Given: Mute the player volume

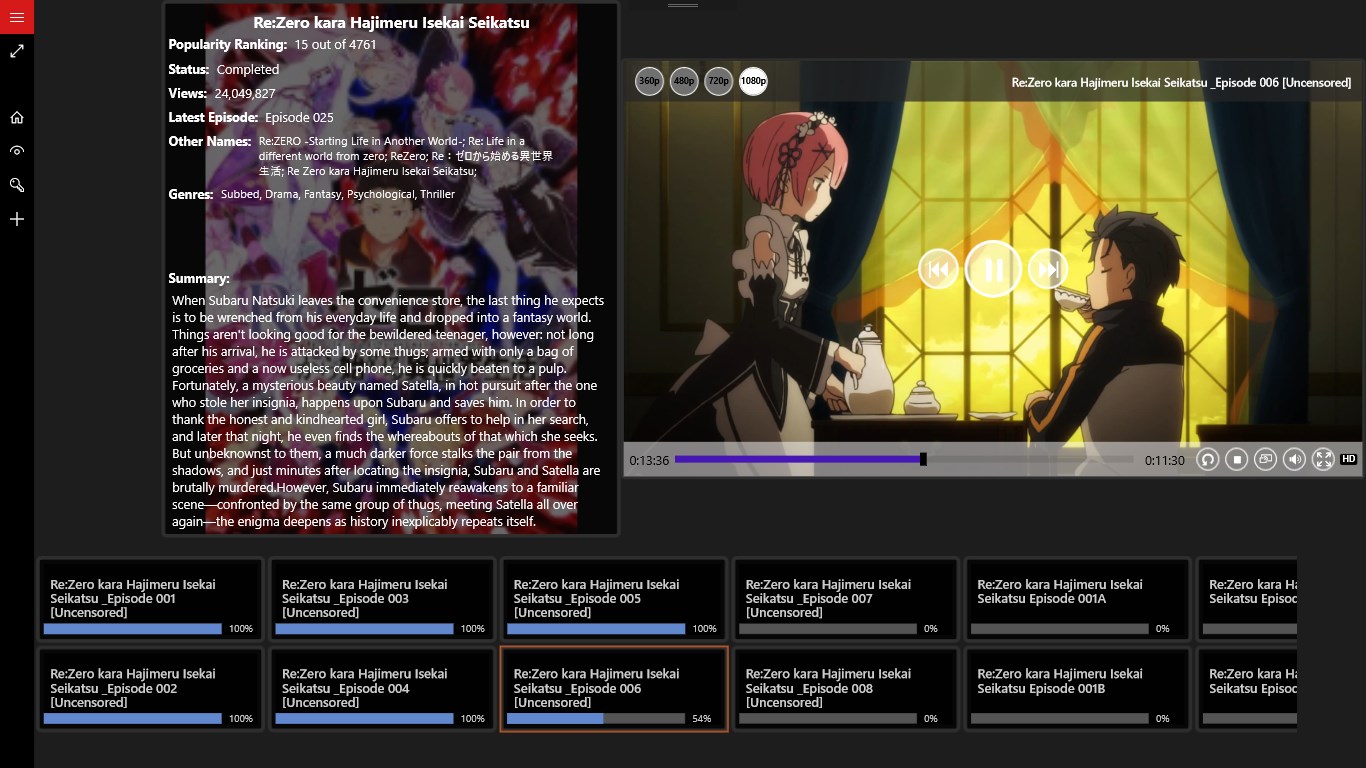Looking at the screenshot, I should 1295,459.
